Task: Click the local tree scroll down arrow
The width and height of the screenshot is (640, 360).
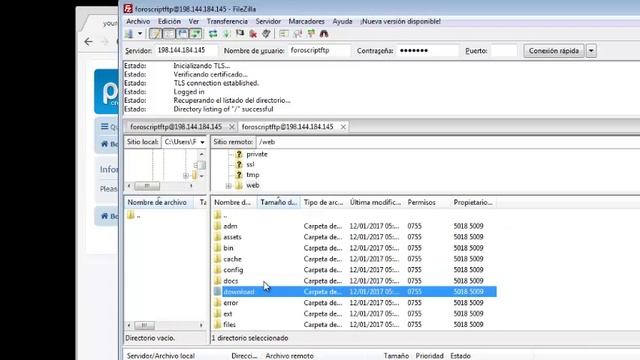Action: pyautogui.click(x=201, y=176)
